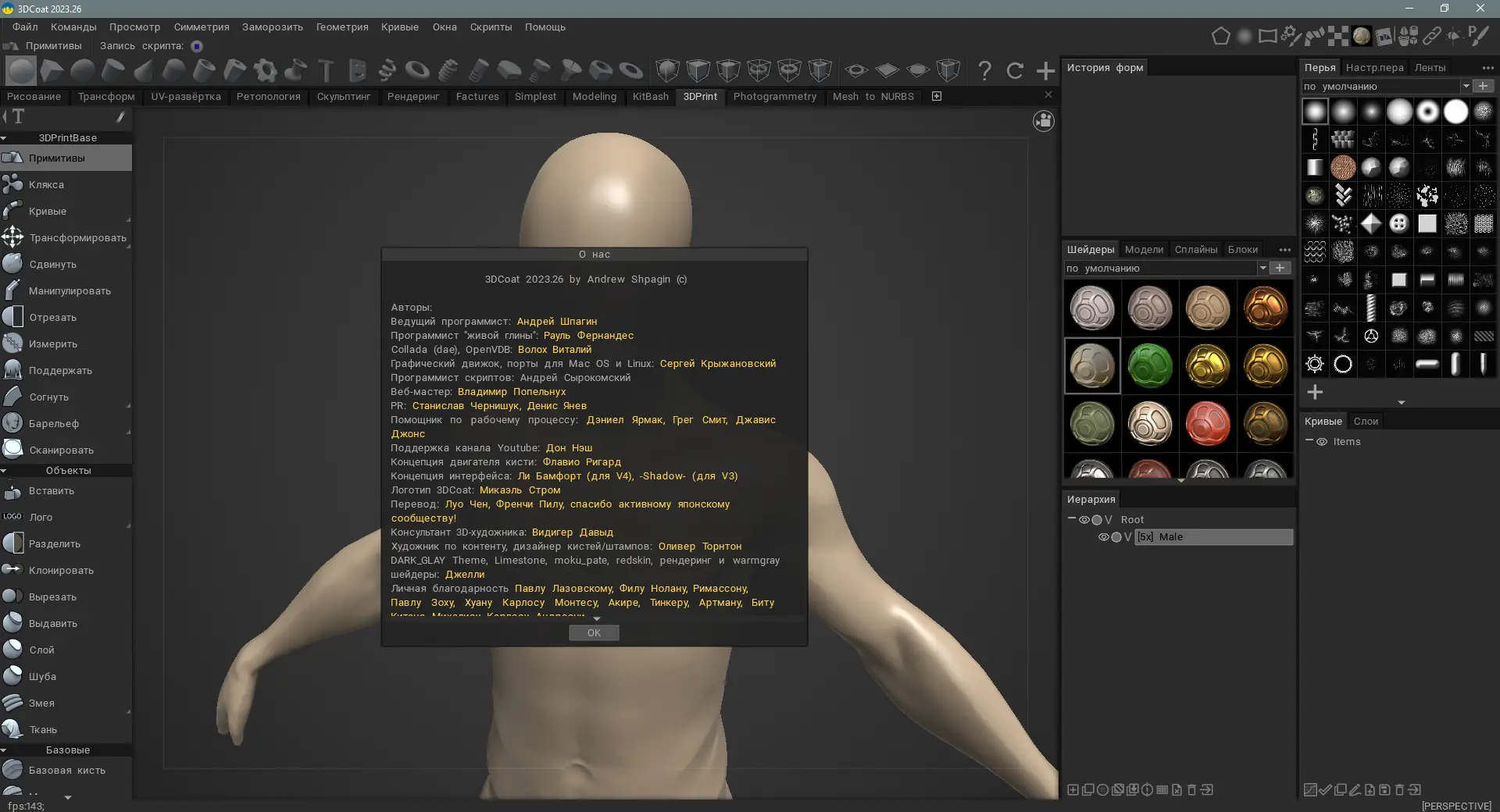Switch to the Настр.пера tab
1500x812 pixels.
[x=1375, y=68]
